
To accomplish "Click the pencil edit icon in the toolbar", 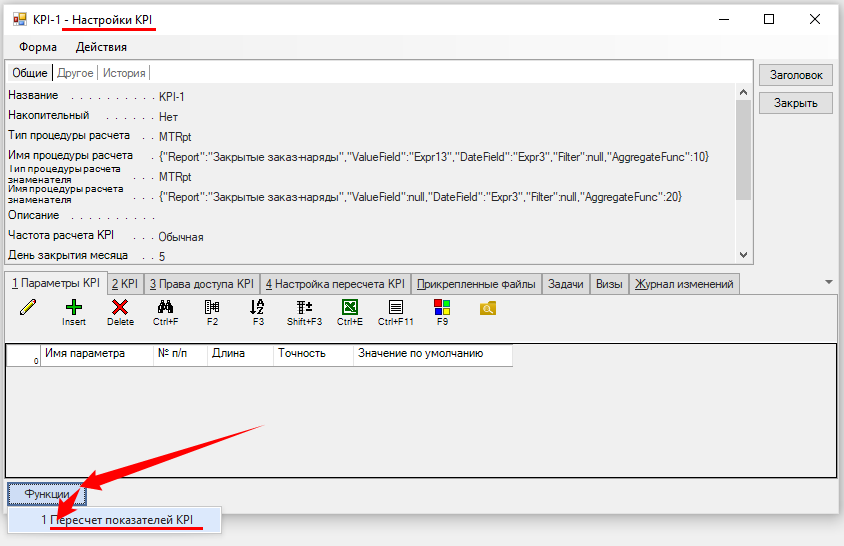I will click(x=27, y=308).
